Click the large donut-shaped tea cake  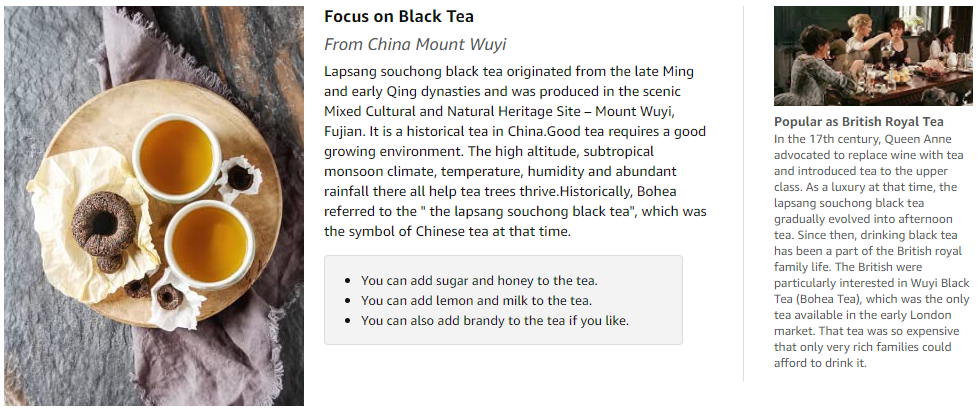click(x=104, y=223)
